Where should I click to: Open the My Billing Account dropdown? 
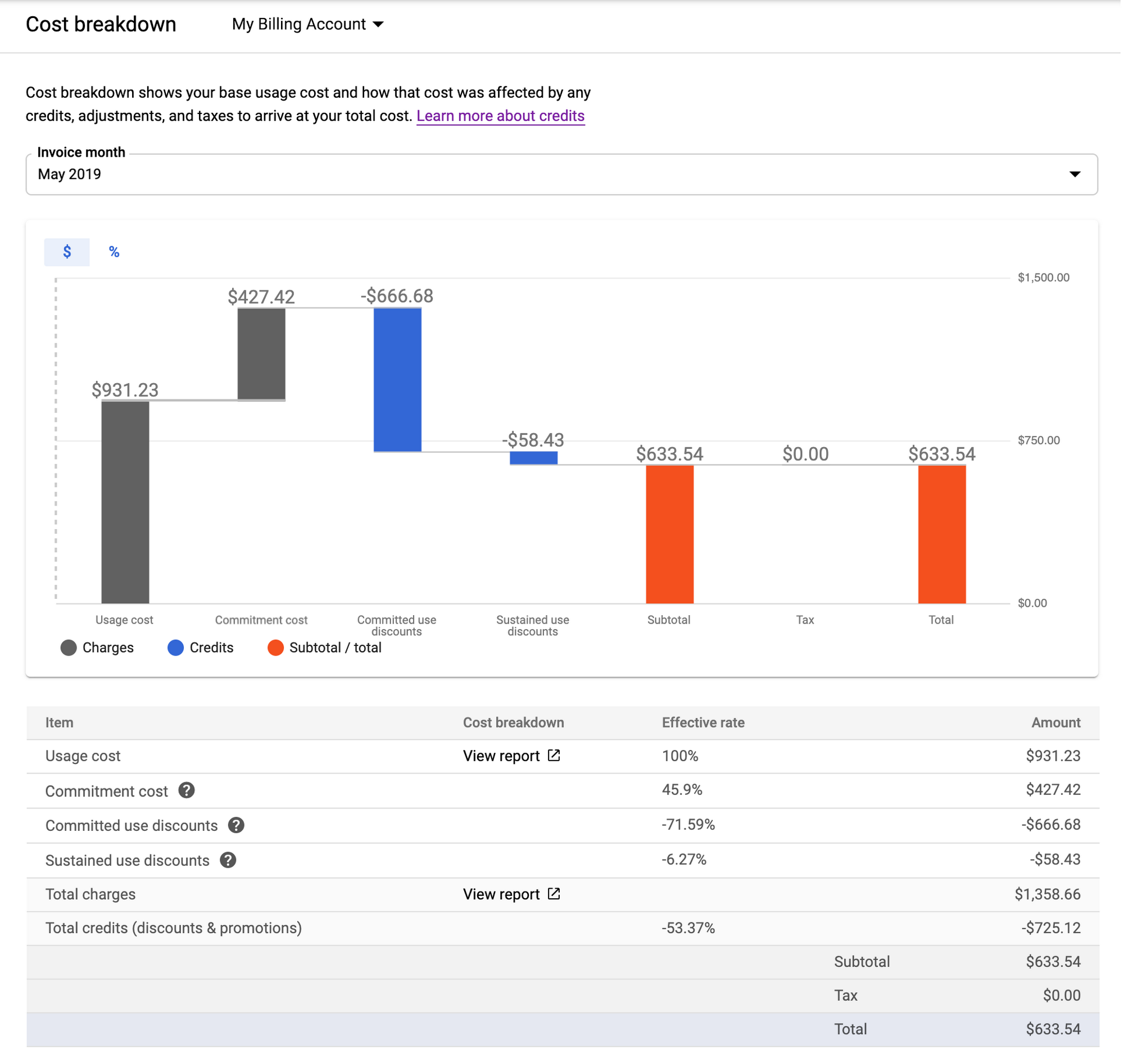point(308,24)
